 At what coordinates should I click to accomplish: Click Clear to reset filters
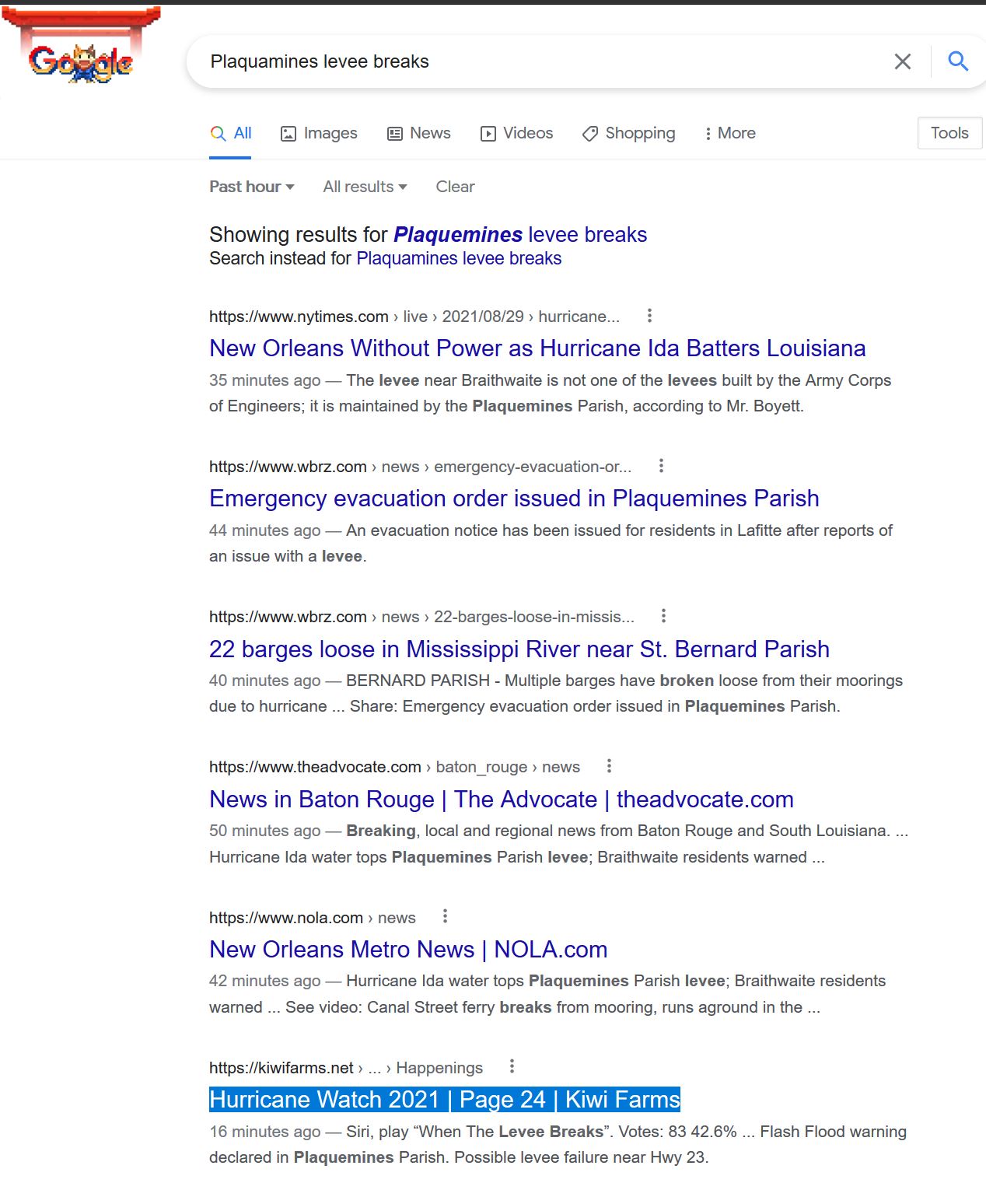tap(455, 187)
